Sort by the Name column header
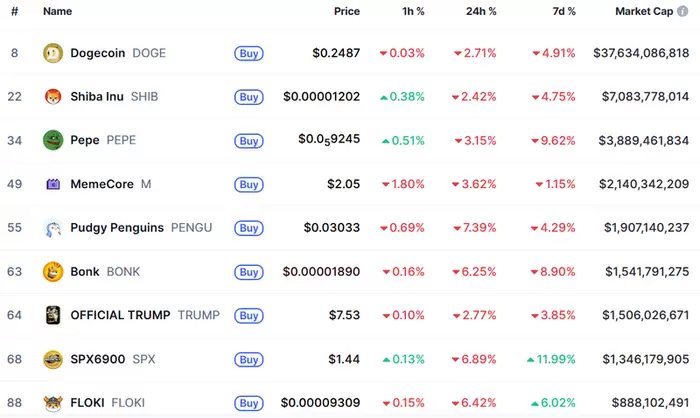The width and height of the screenshot is (700, 418). [57, 11]
